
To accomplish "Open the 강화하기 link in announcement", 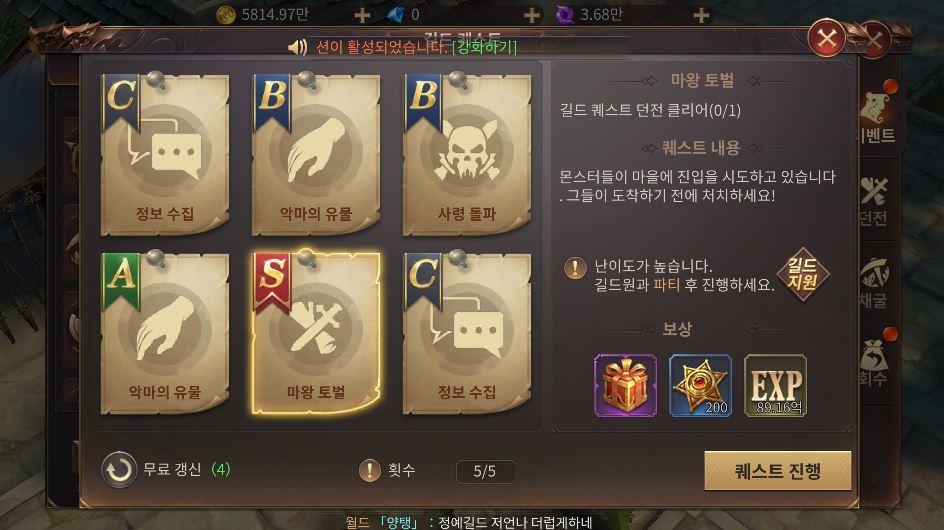I will pos(484,47).
